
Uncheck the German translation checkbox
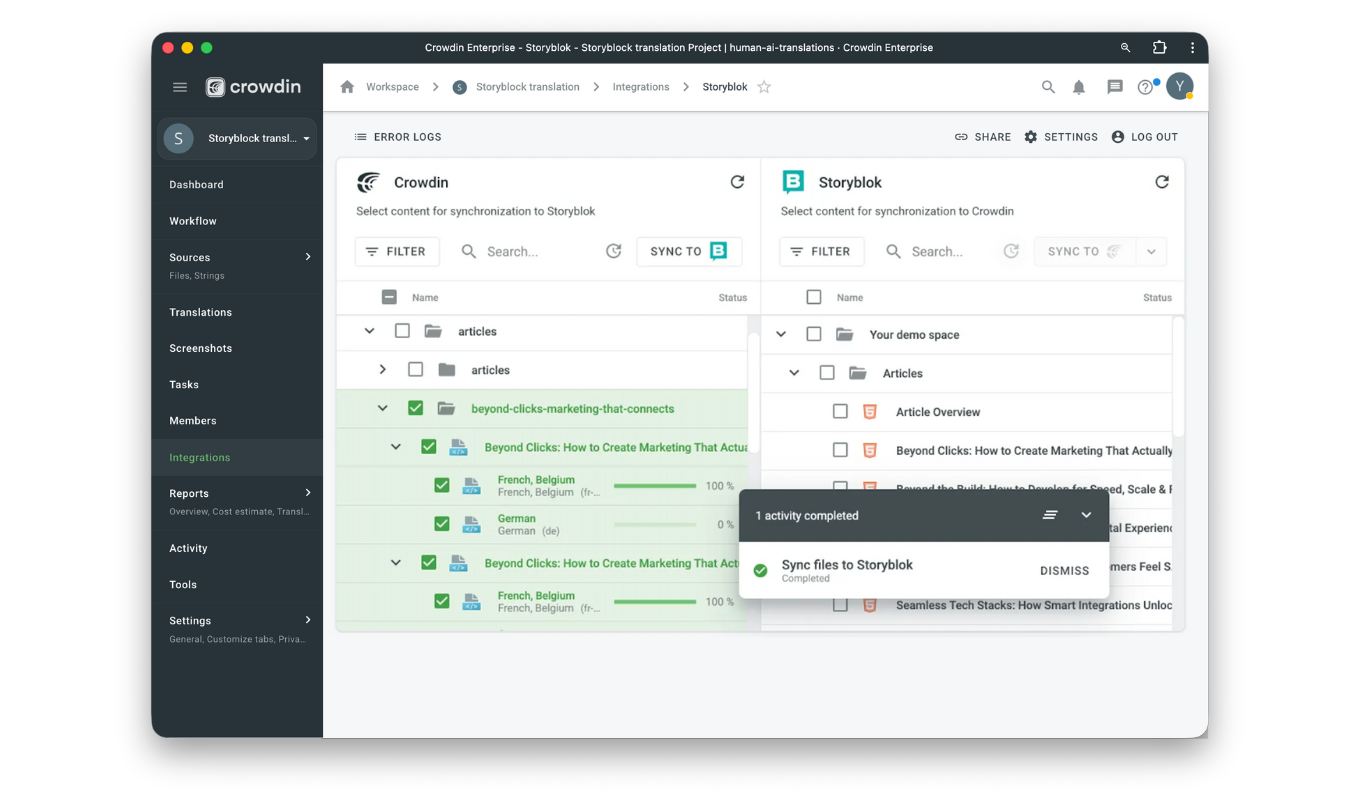click(x=441, y=524)
